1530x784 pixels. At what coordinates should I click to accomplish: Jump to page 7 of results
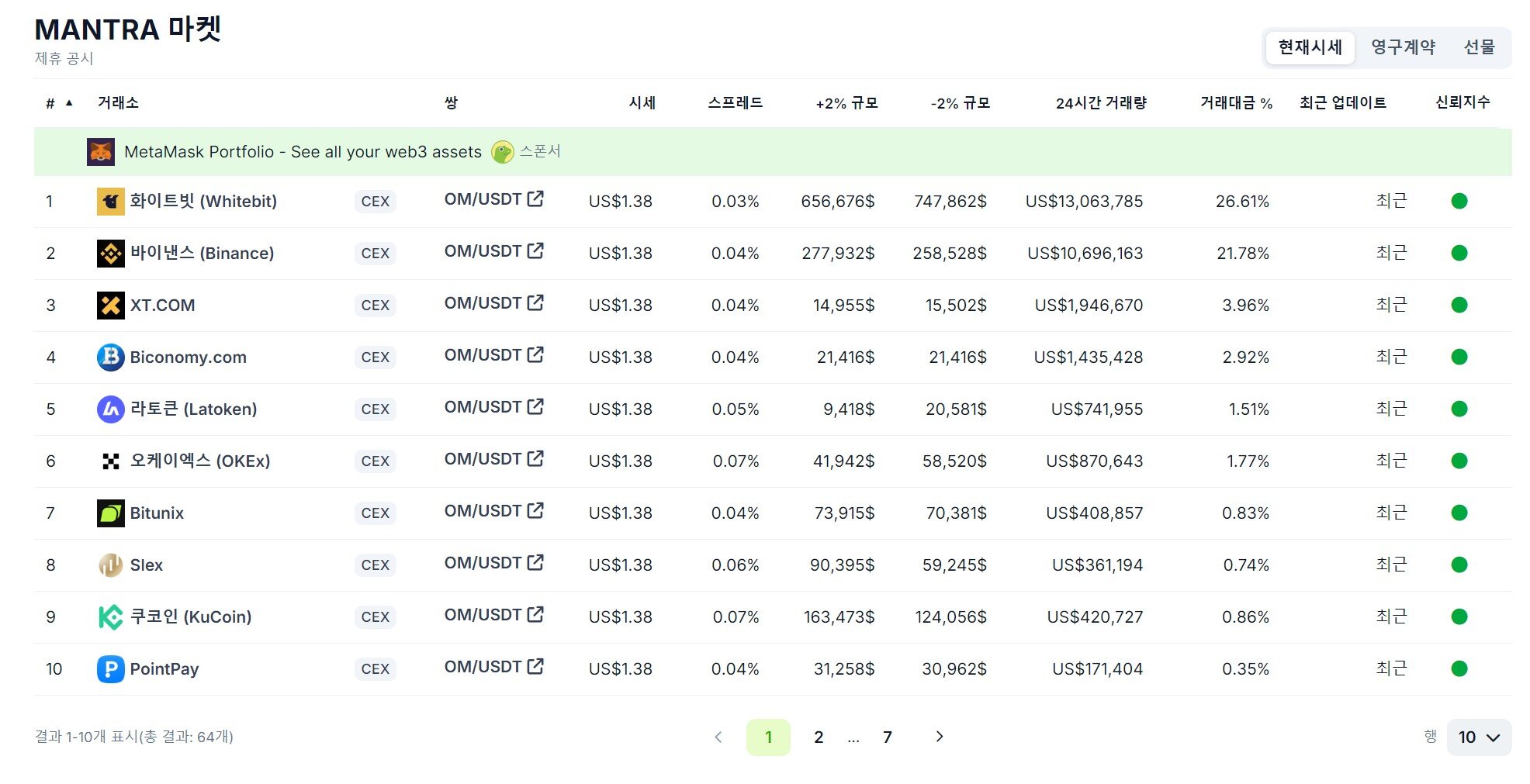888,737
